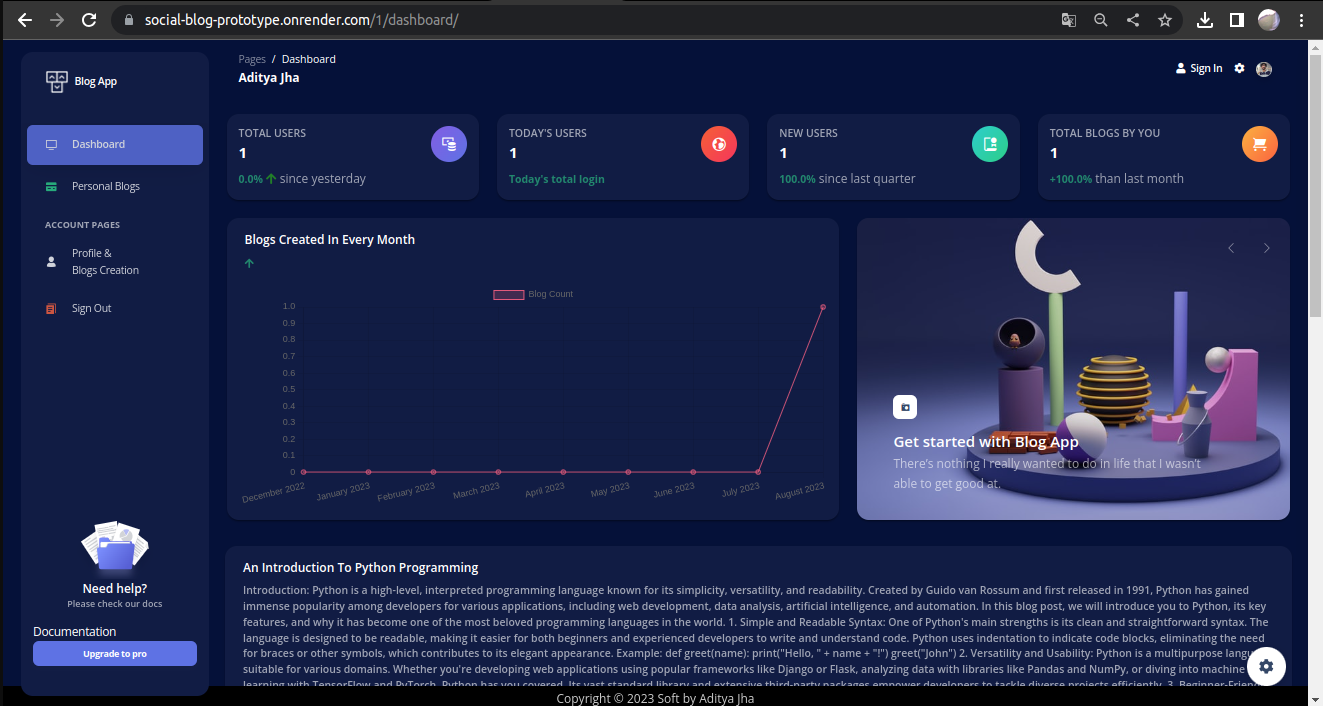Click the August 2023 chart data point
The width and height of the screenshot is (1323, 706).
coord(823,307)
